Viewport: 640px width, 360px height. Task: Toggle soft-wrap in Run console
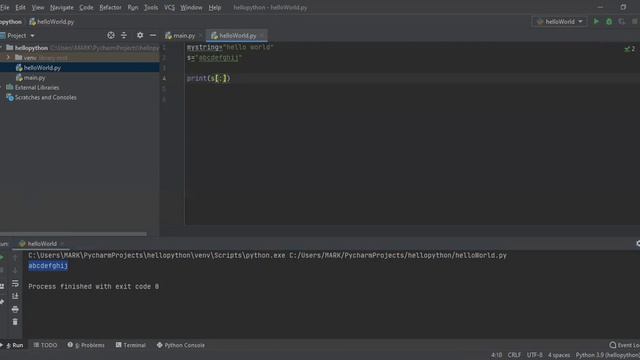[x=15, y=283]
